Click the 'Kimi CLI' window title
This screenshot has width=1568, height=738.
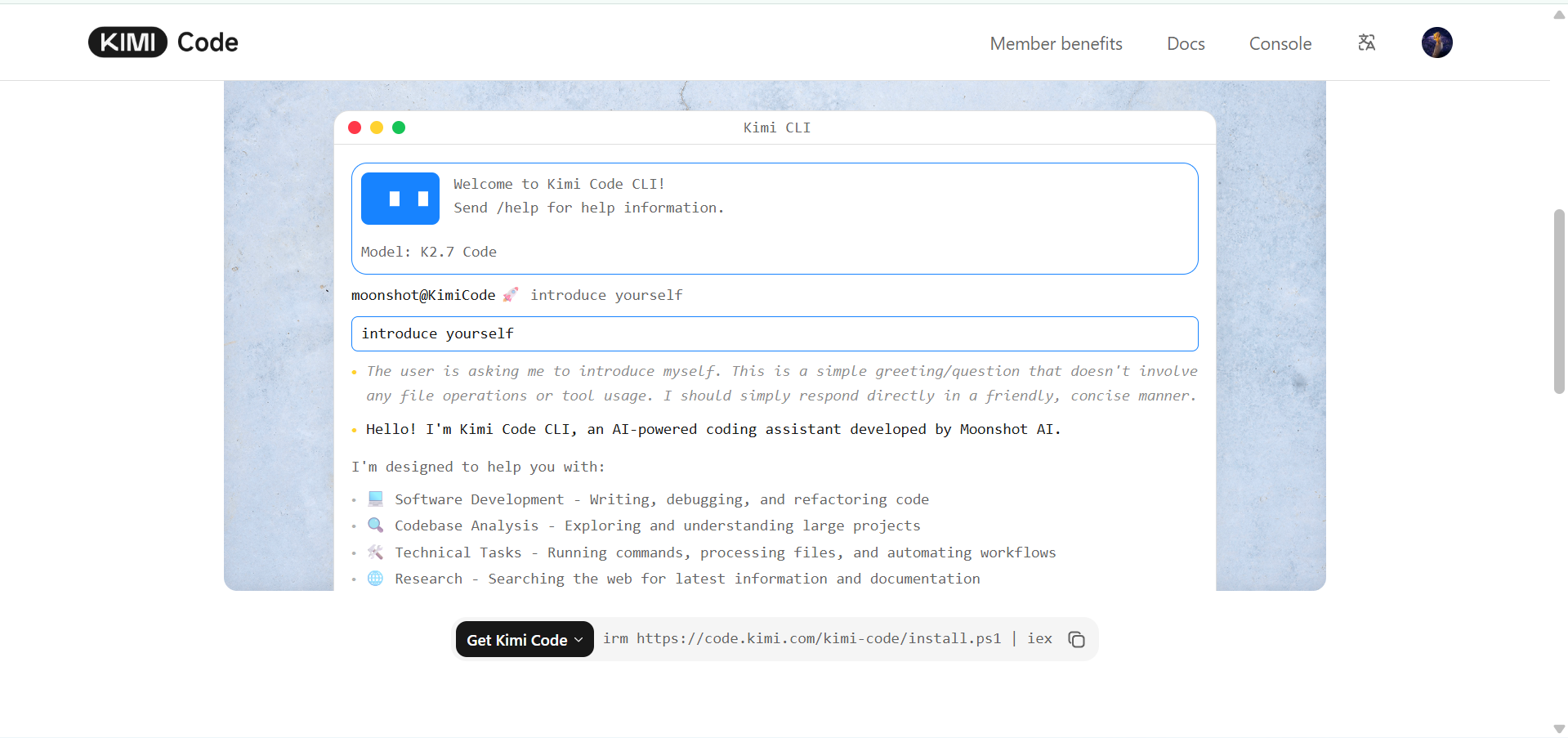777,127
